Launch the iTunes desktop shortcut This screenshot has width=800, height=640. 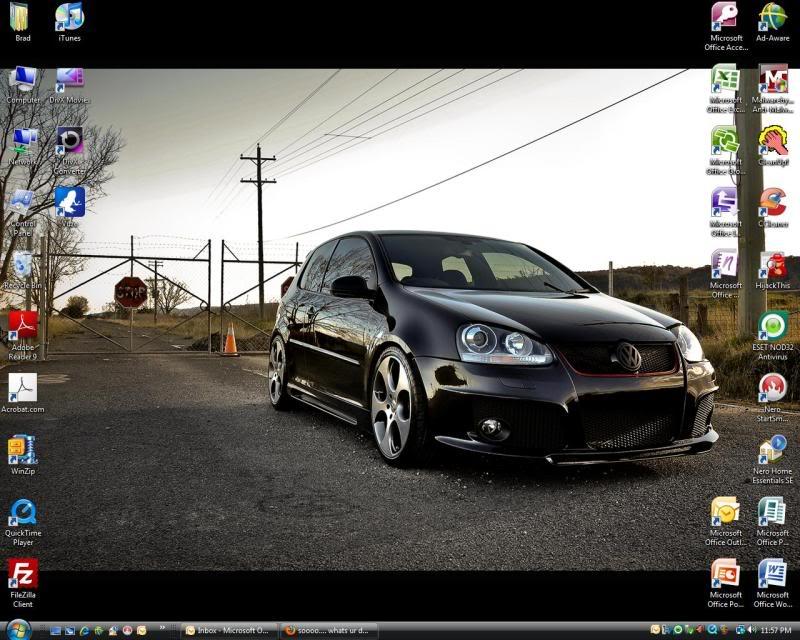[x=69, y=22]
